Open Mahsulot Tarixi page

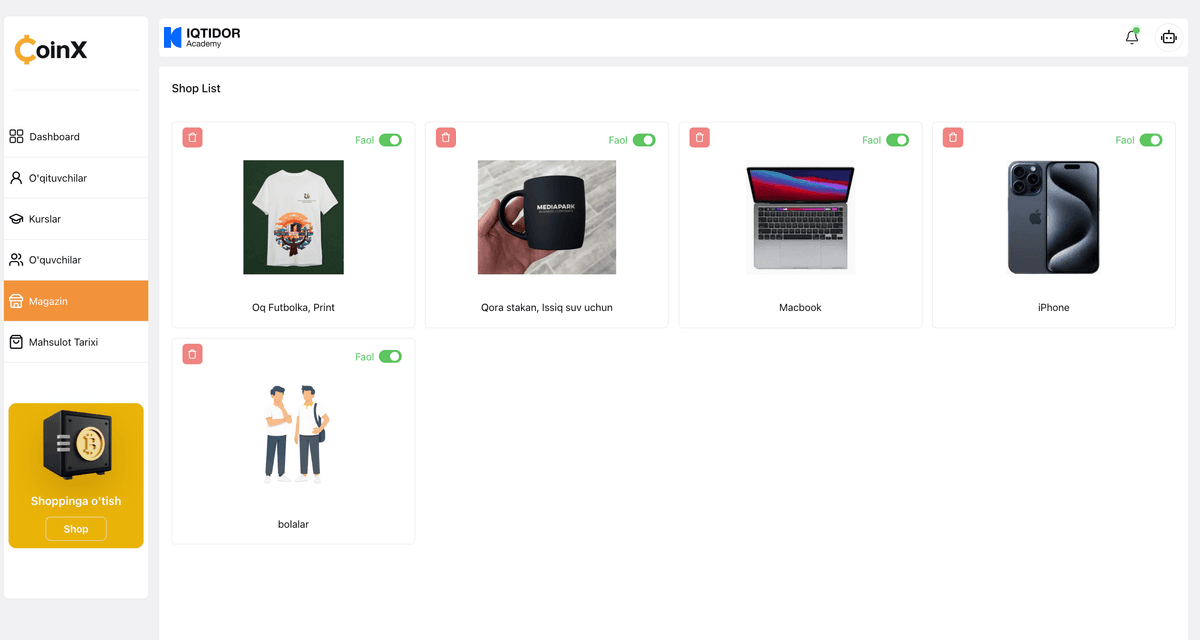point(63,342)
